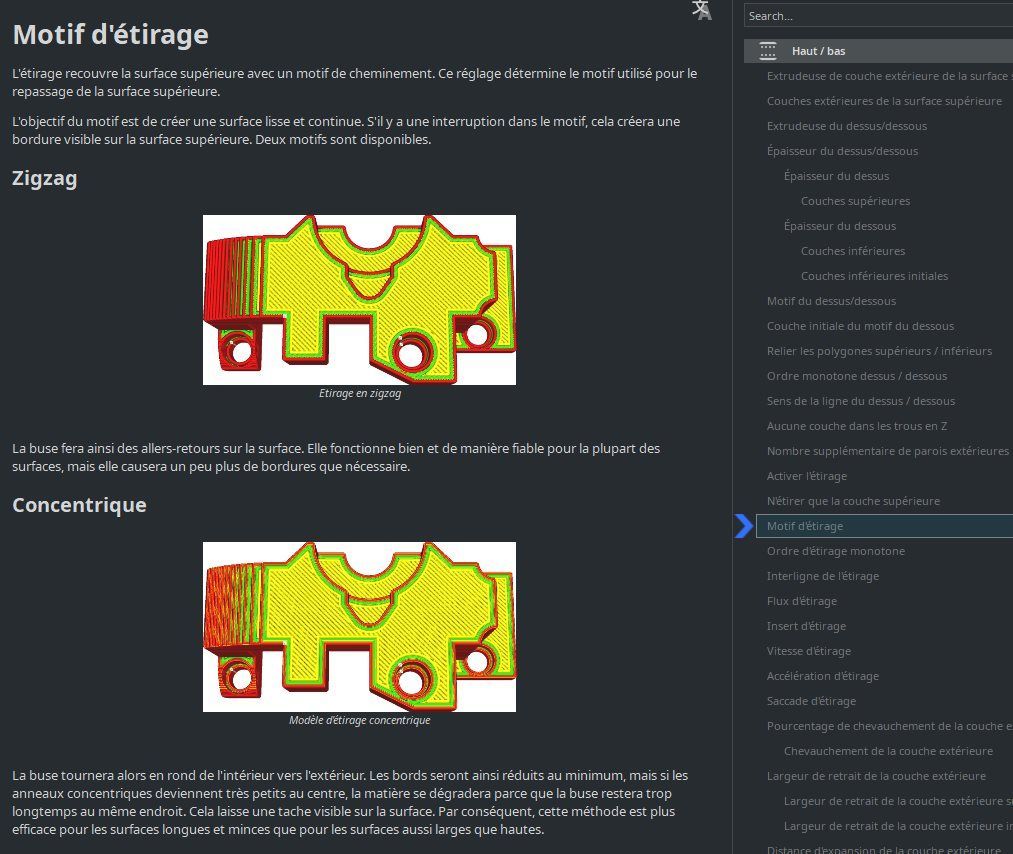1013x854 pixels.
Task: Select Couches supérieures entry
Action: pyautogui.click(x=855, y=202)
